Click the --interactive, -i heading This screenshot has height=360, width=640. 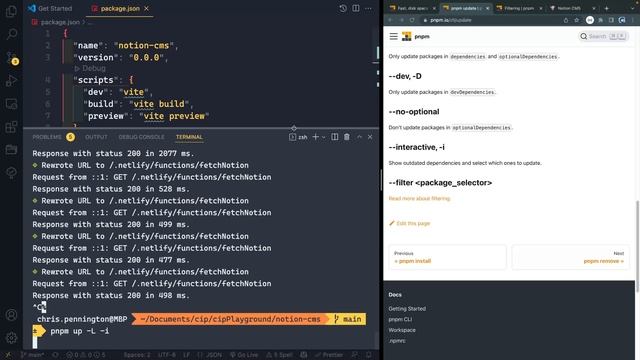point(417,147)
